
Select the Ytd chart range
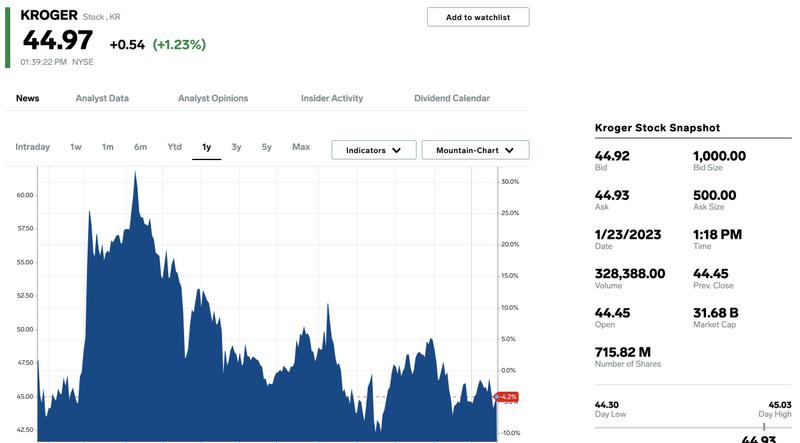[174, 147]
